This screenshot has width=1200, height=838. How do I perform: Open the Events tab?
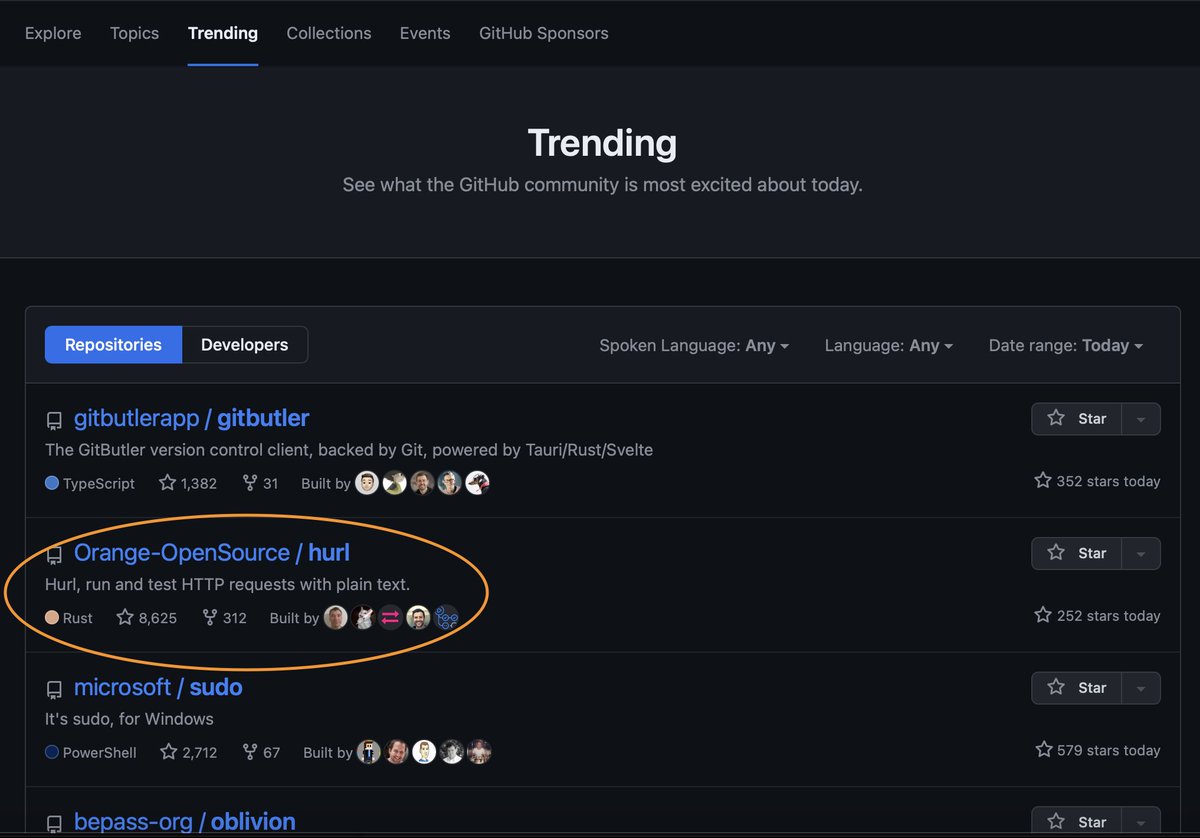(x=425, y=33)
